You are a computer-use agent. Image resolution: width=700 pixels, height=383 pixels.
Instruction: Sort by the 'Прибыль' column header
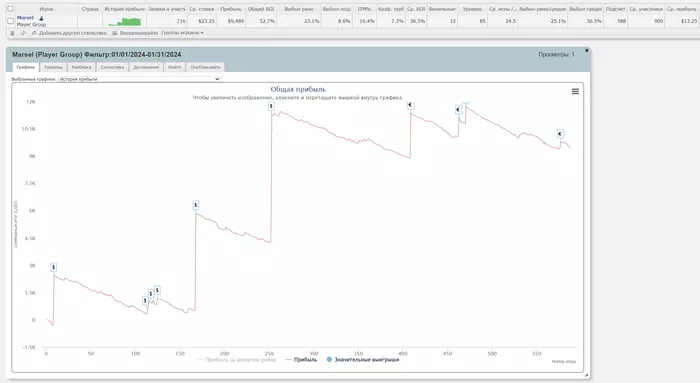click(x=231, y=9)
